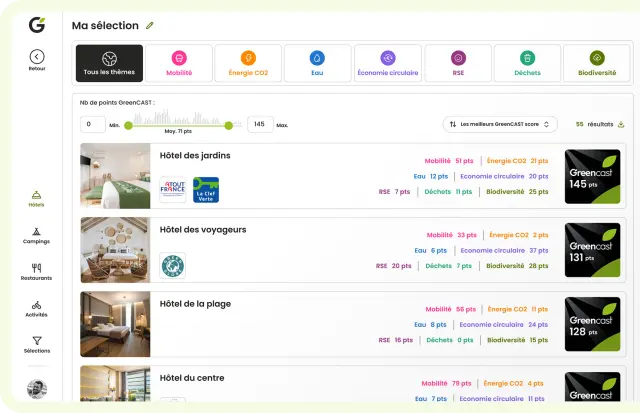Open Hôtel de la plage photo
The width and height of the screenshot is (640, 413).
click(x=115, y=324)
